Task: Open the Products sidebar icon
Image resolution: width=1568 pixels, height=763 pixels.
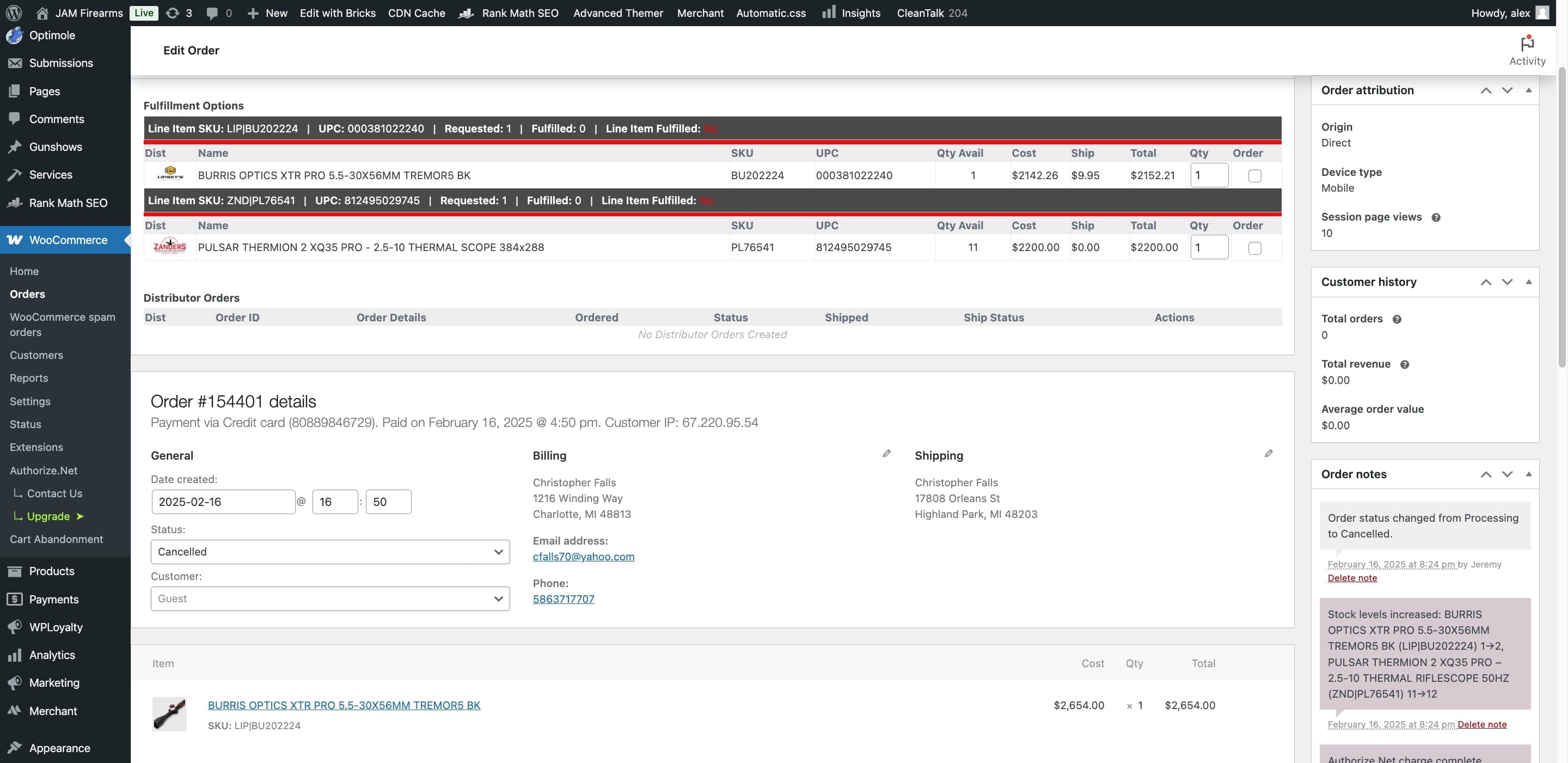Action: pyautogui.click(x=15, y=571)
